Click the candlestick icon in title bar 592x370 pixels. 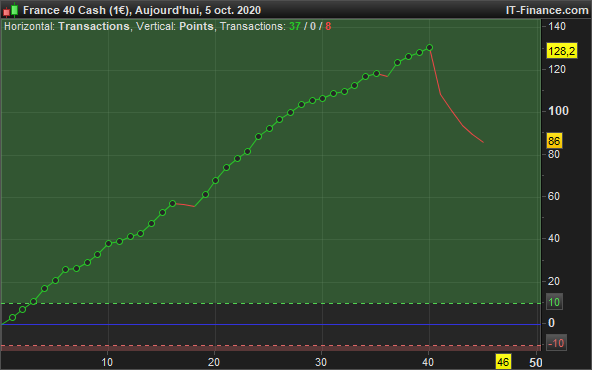click(11, 10)
